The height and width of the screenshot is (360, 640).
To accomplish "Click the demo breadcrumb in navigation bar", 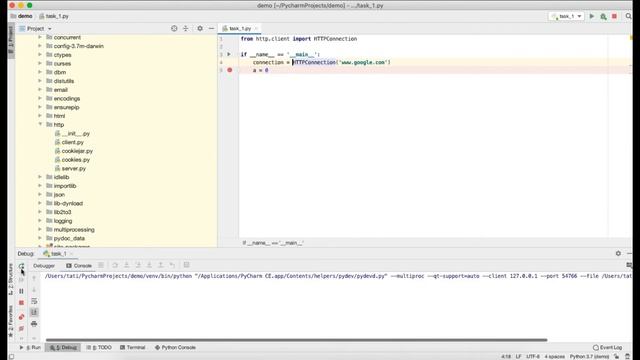I will [21, 16].
